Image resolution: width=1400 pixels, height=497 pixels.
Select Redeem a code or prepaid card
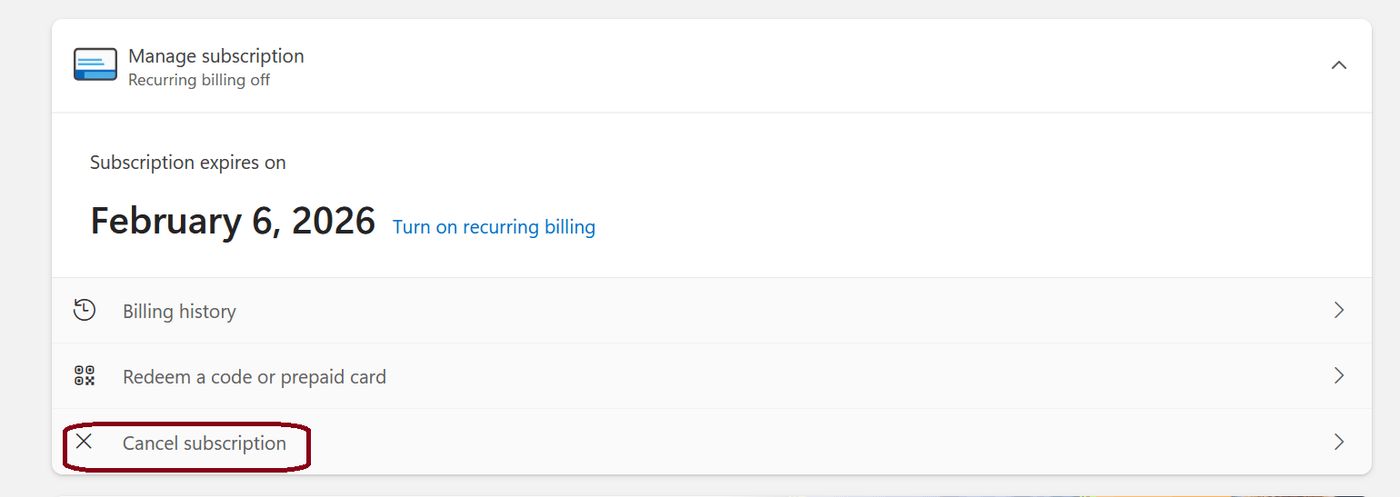254,377
